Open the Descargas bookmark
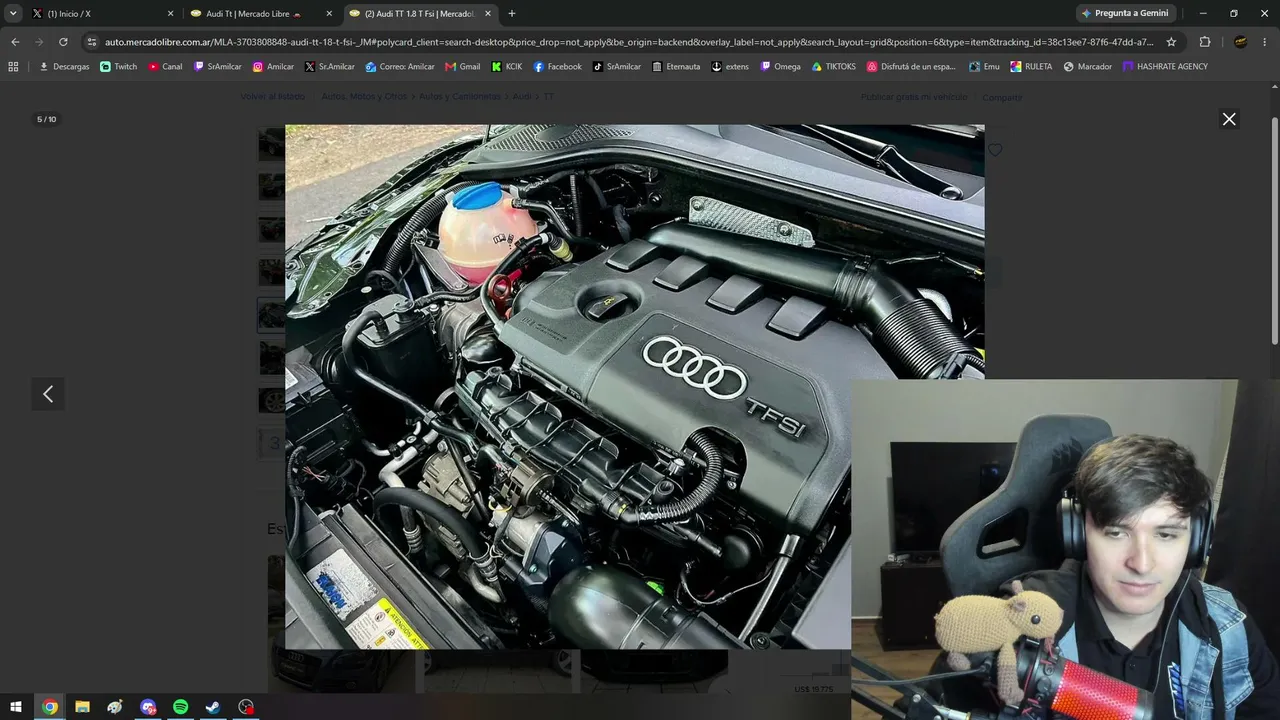Viewport: 1280px width, 720px height. click(64, 67)
